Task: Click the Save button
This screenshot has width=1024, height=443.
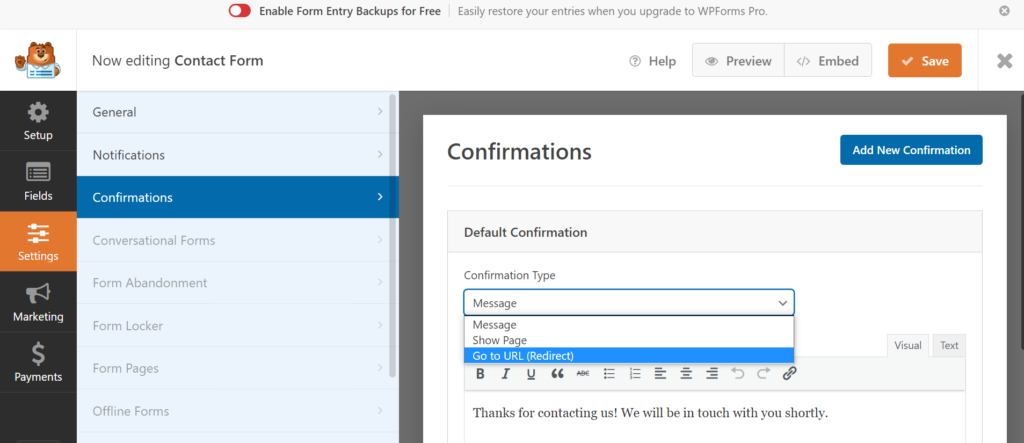Action: click(925, 61)
